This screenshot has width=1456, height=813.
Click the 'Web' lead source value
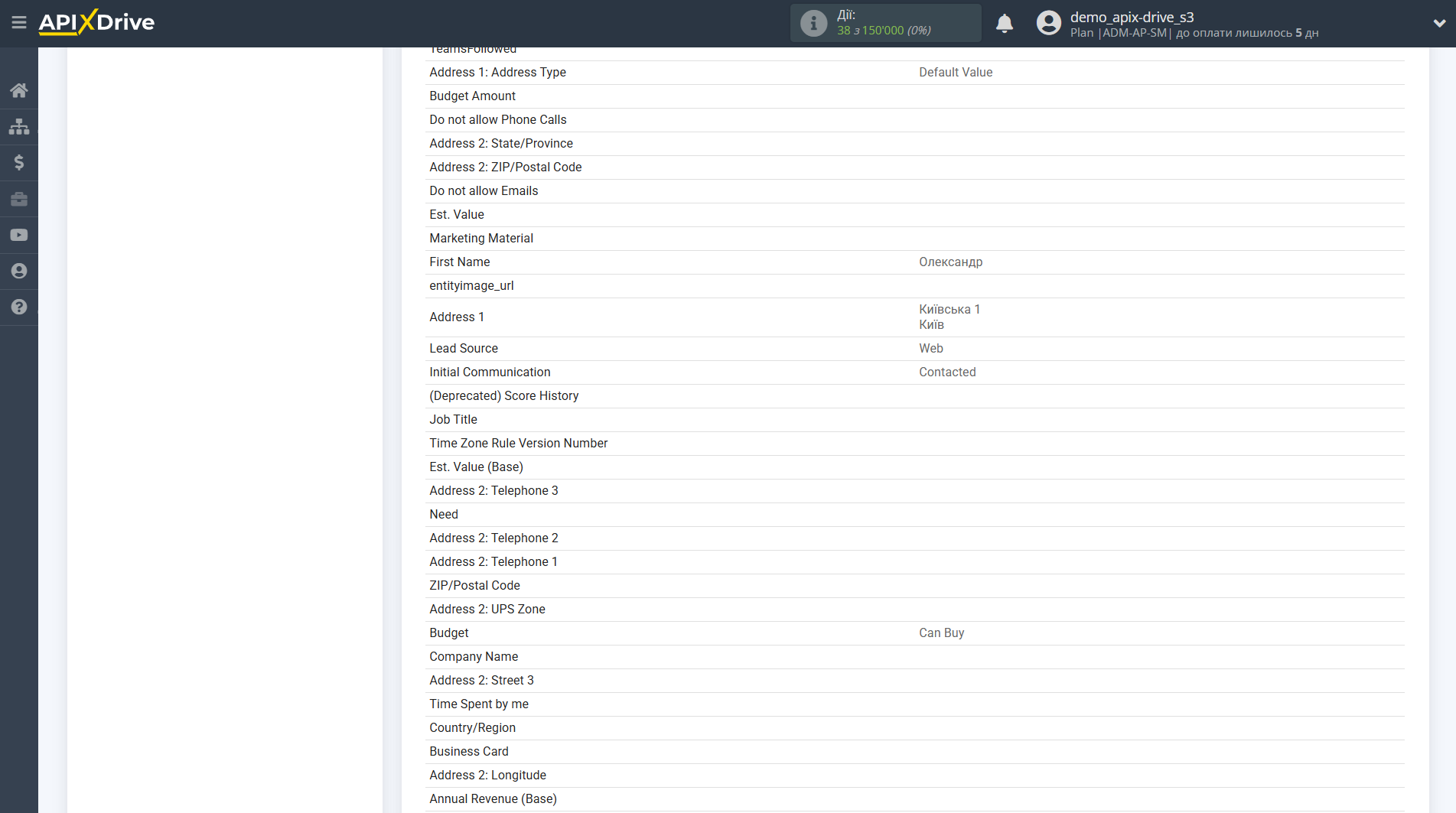931,349
